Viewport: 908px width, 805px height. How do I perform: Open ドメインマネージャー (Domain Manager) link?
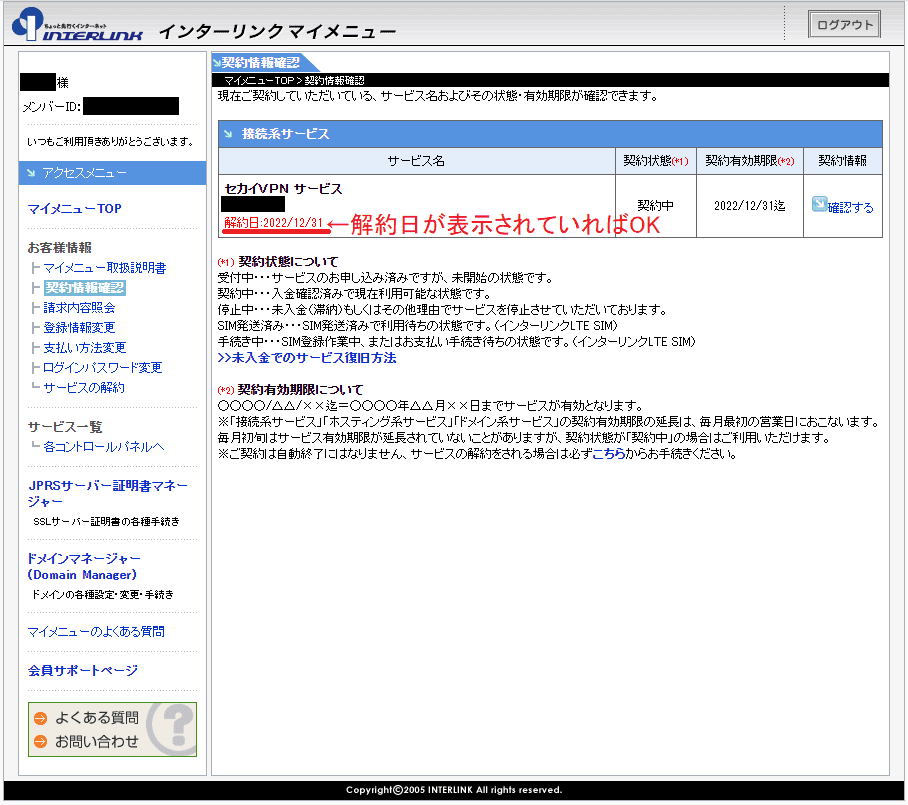pos(84,566)
